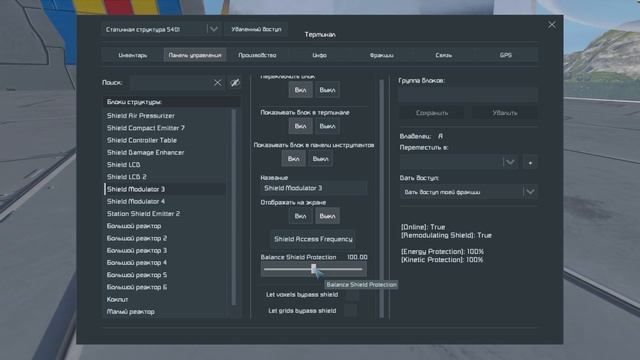
Task: Open the GPS tab
Action: [506, 55]
